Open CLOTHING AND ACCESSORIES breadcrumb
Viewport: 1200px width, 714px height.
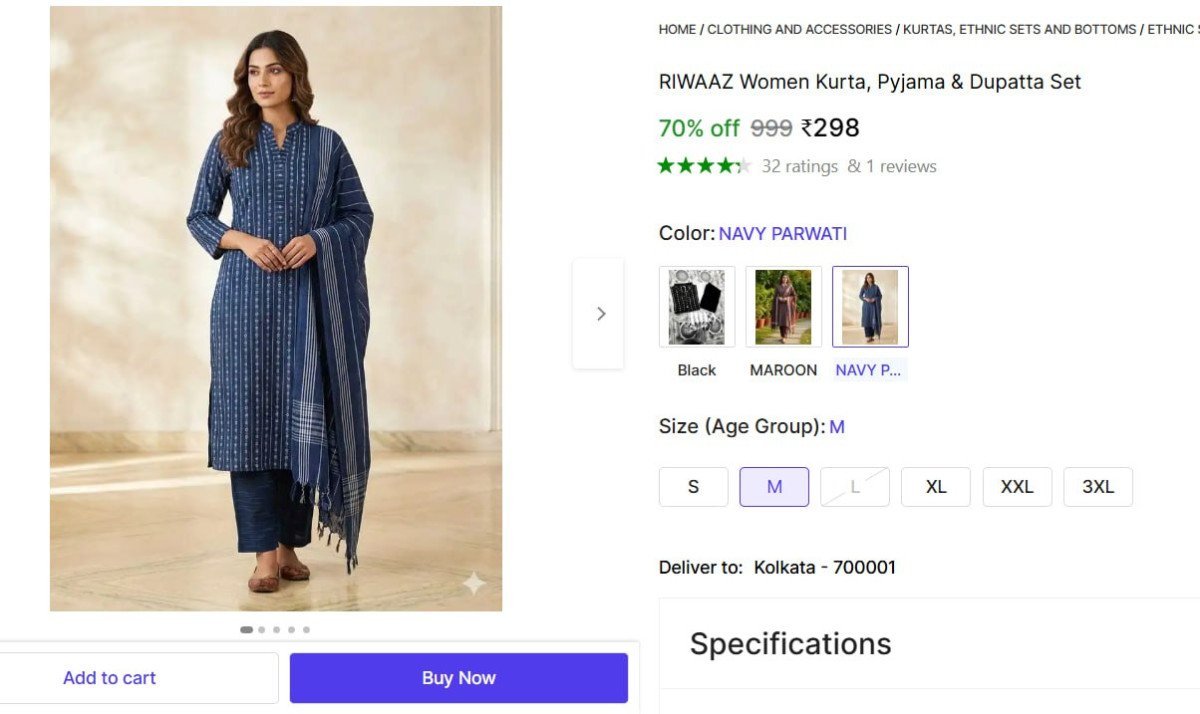point(800,30)
